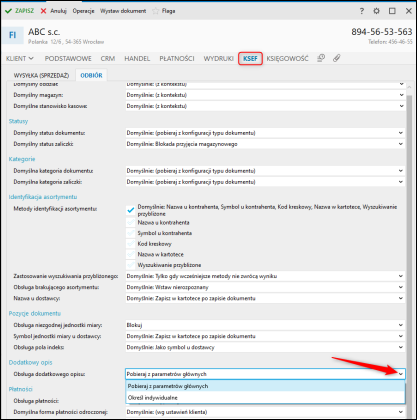417x420 pixels.
Task: Switch to the CRM tab
Action: [x=108, y=59]
